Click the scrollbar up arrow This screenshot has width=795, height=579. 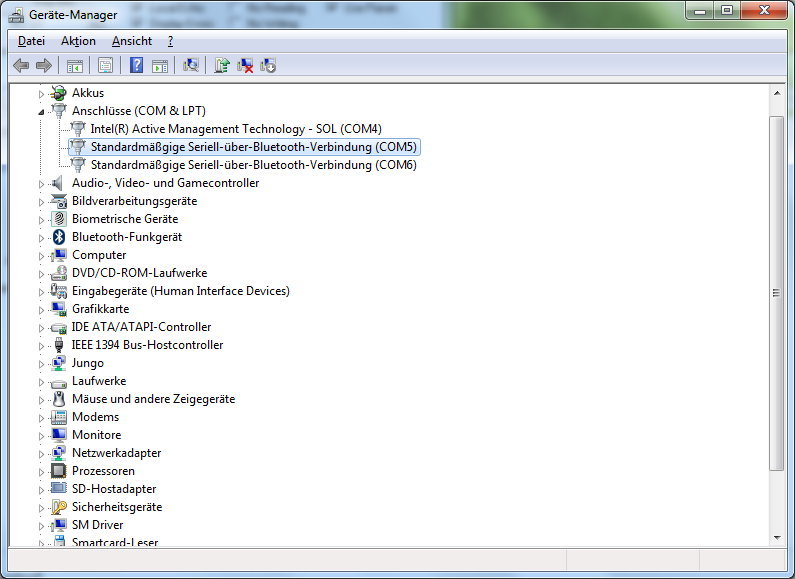[777, 93]
